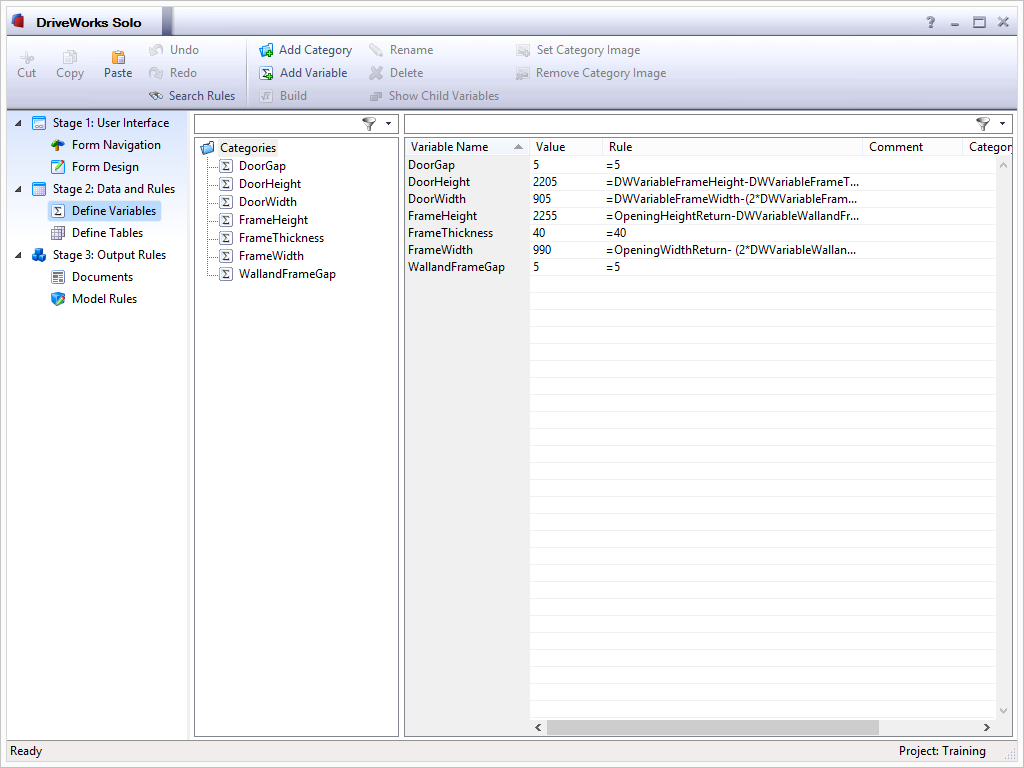Click the Add Category icon
Screen dimensions: 1024x768
tap(266, 50)
